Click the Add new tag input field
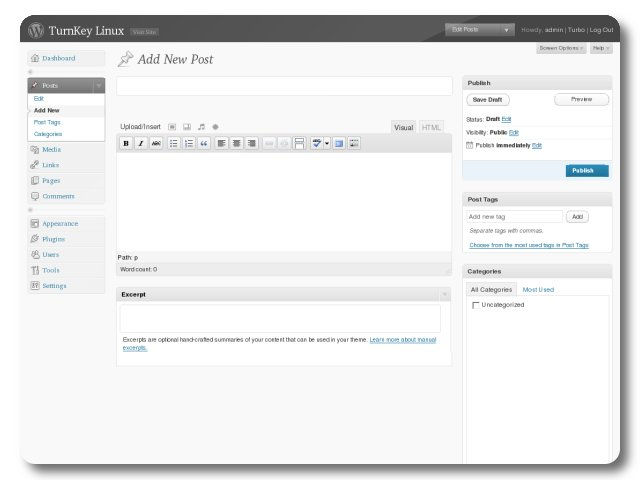This screenshot has width=640, height=480. click(x=514, y=216)
